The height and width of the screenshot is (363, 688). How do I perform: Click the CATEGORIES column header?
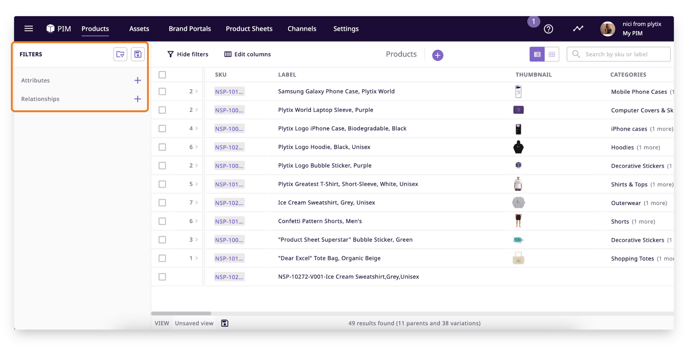628,75
